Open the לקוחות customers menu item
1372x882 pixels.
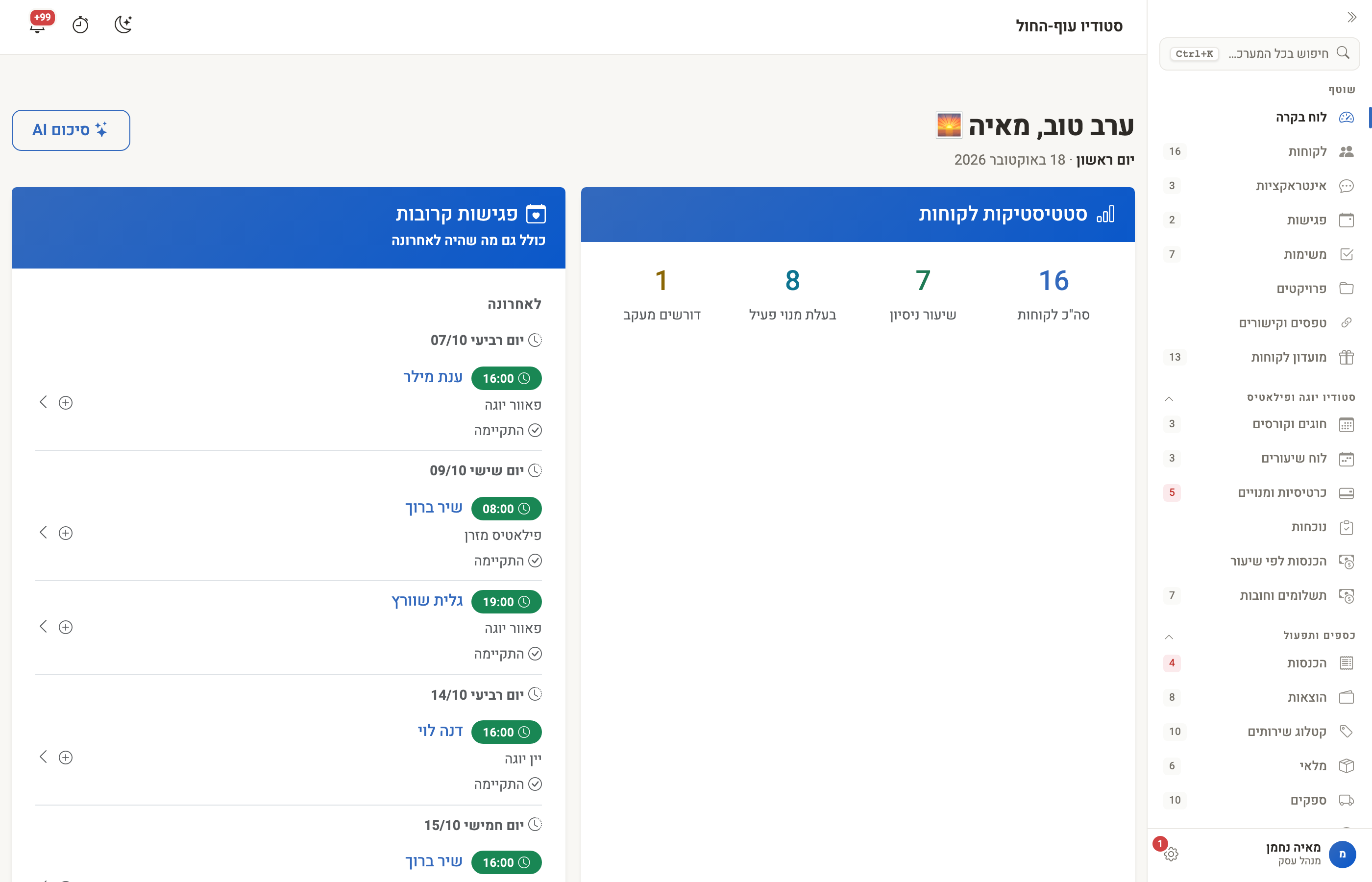(x=1259, y=152)
